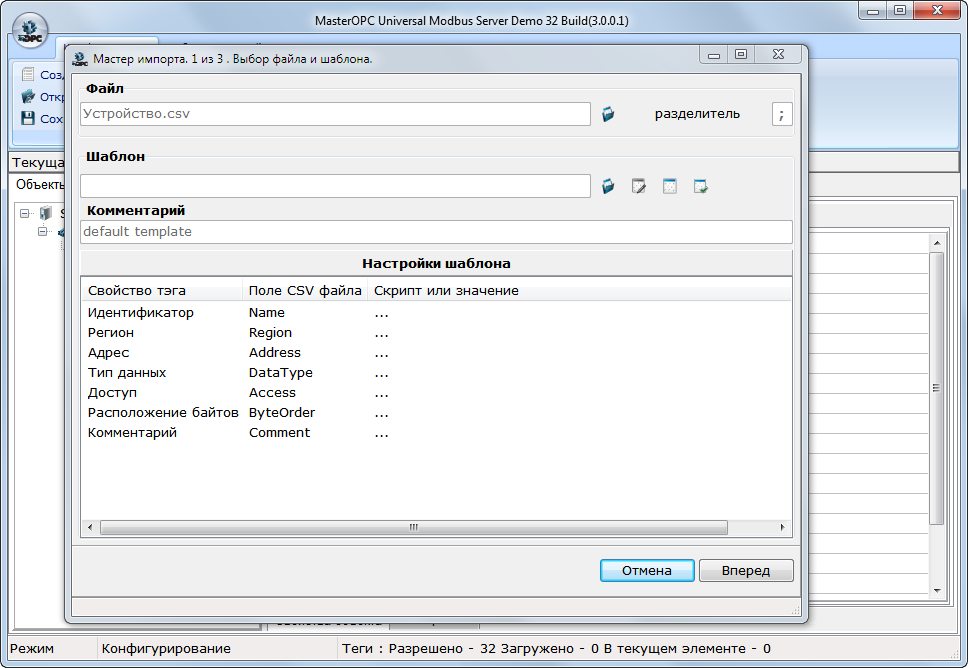Close the import wizard dialog

point(778,54)
